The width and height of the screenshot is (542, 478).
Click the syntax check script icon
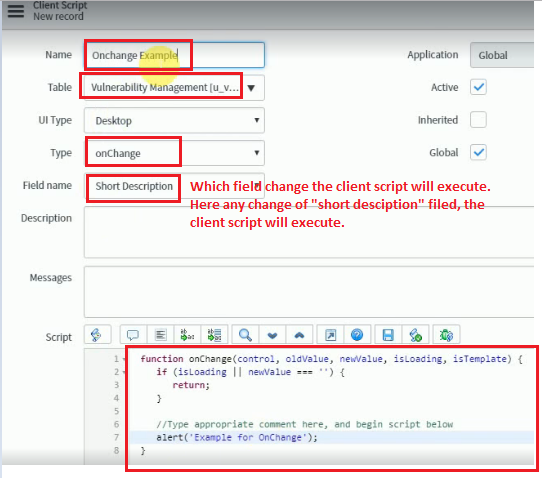click(415, 335)
